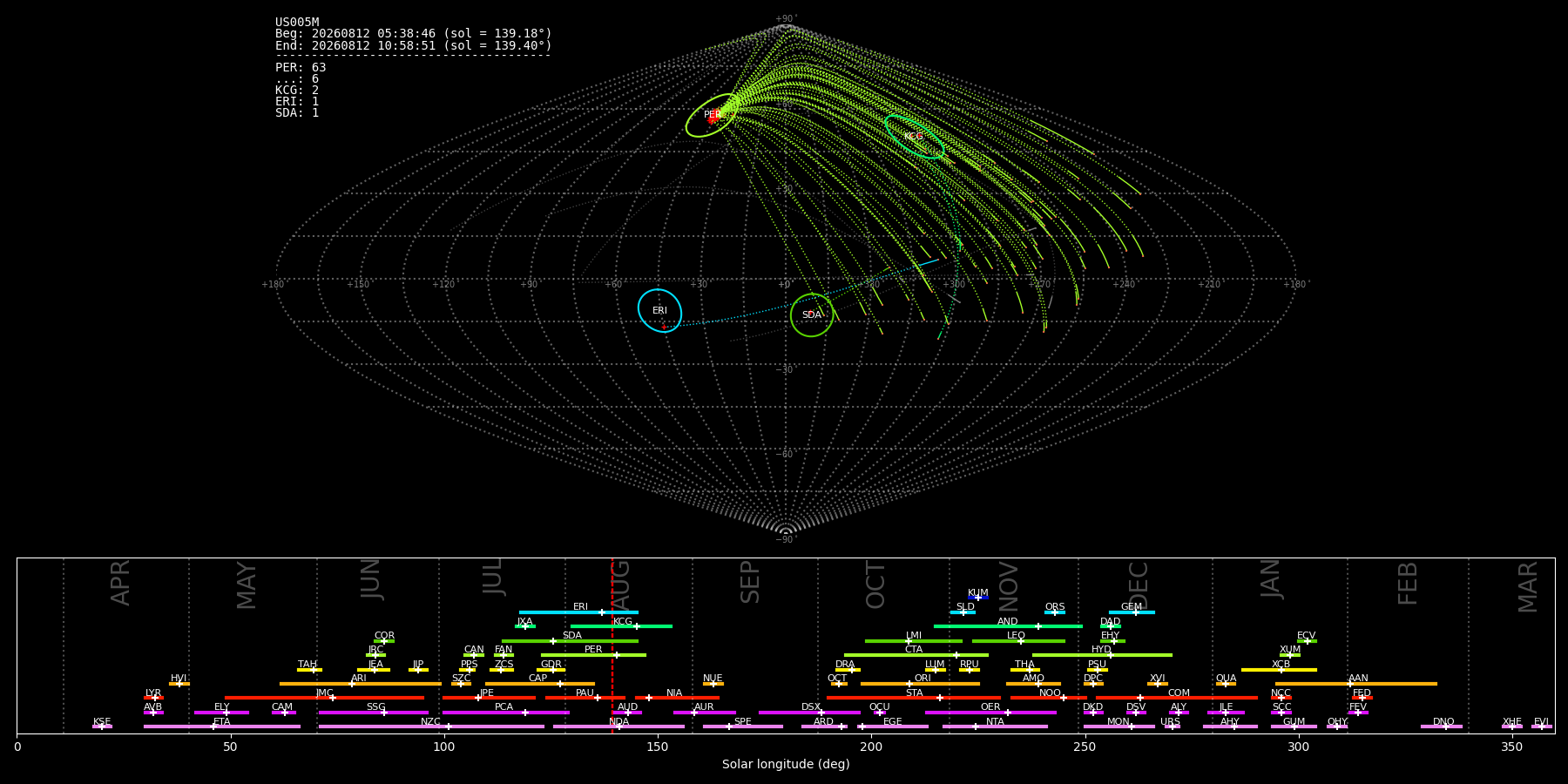Click the yellow-green PER bar in timeline
The width and height of the screenshot is (1568, 784).
pyautogui.click(x=593, y=655)
